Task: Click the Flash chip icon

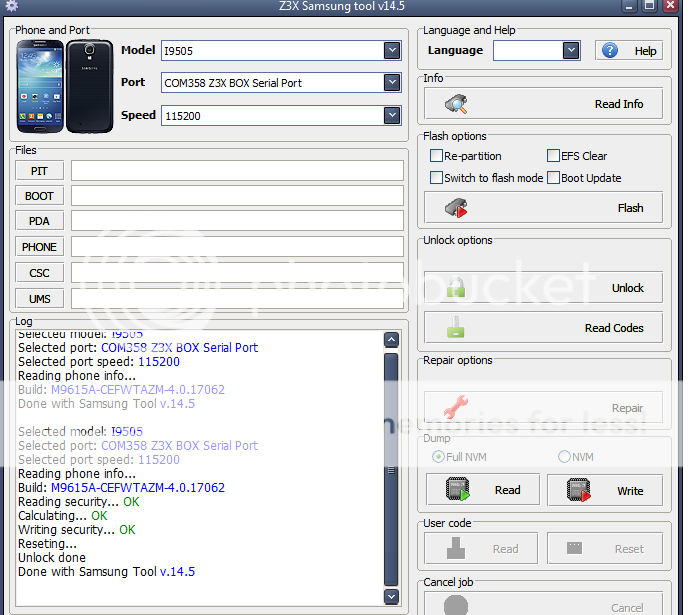Action: coord(457,208)
